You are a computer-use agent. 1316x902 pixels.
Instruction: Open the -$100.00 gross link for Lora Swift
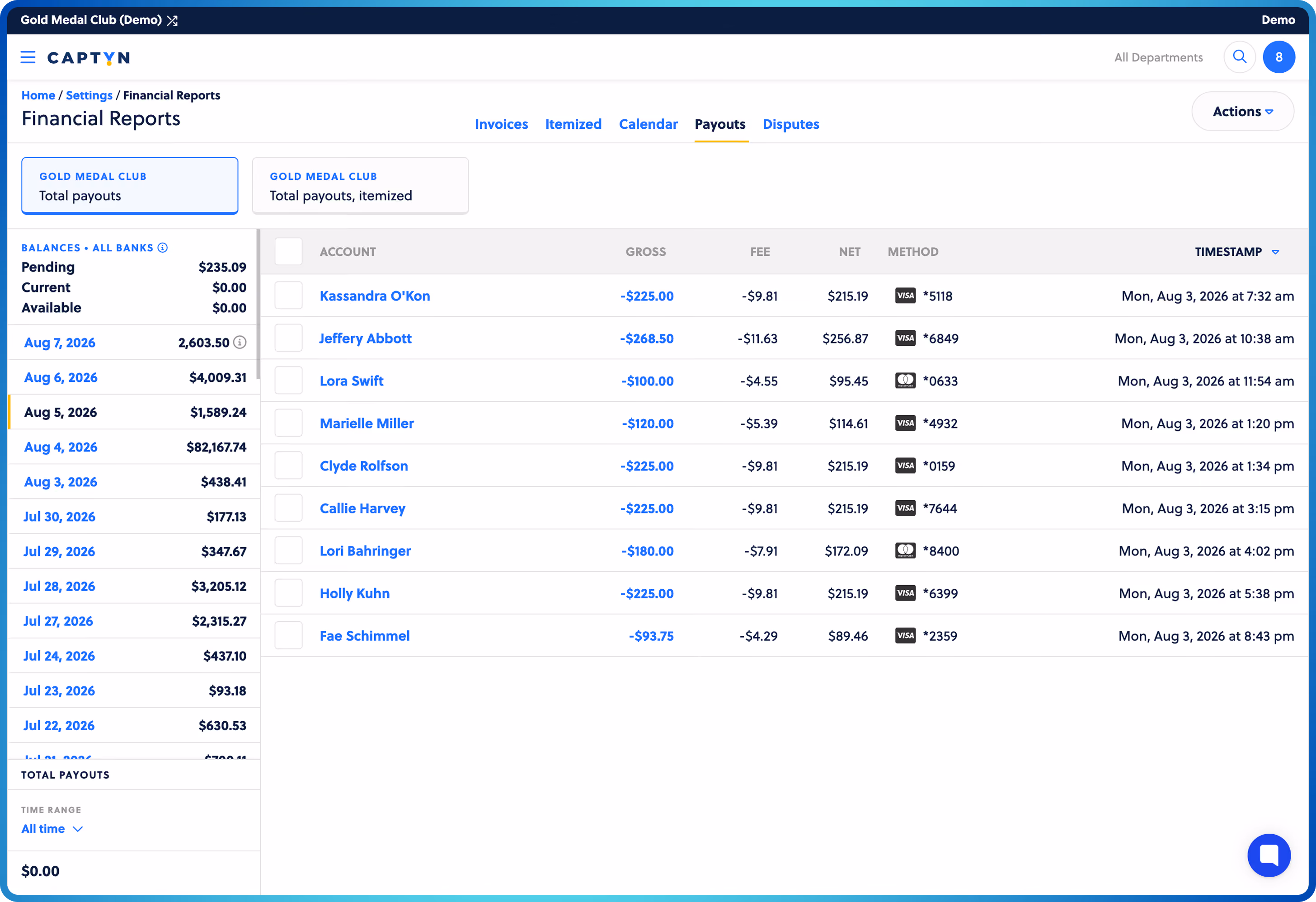click(647, 381)
